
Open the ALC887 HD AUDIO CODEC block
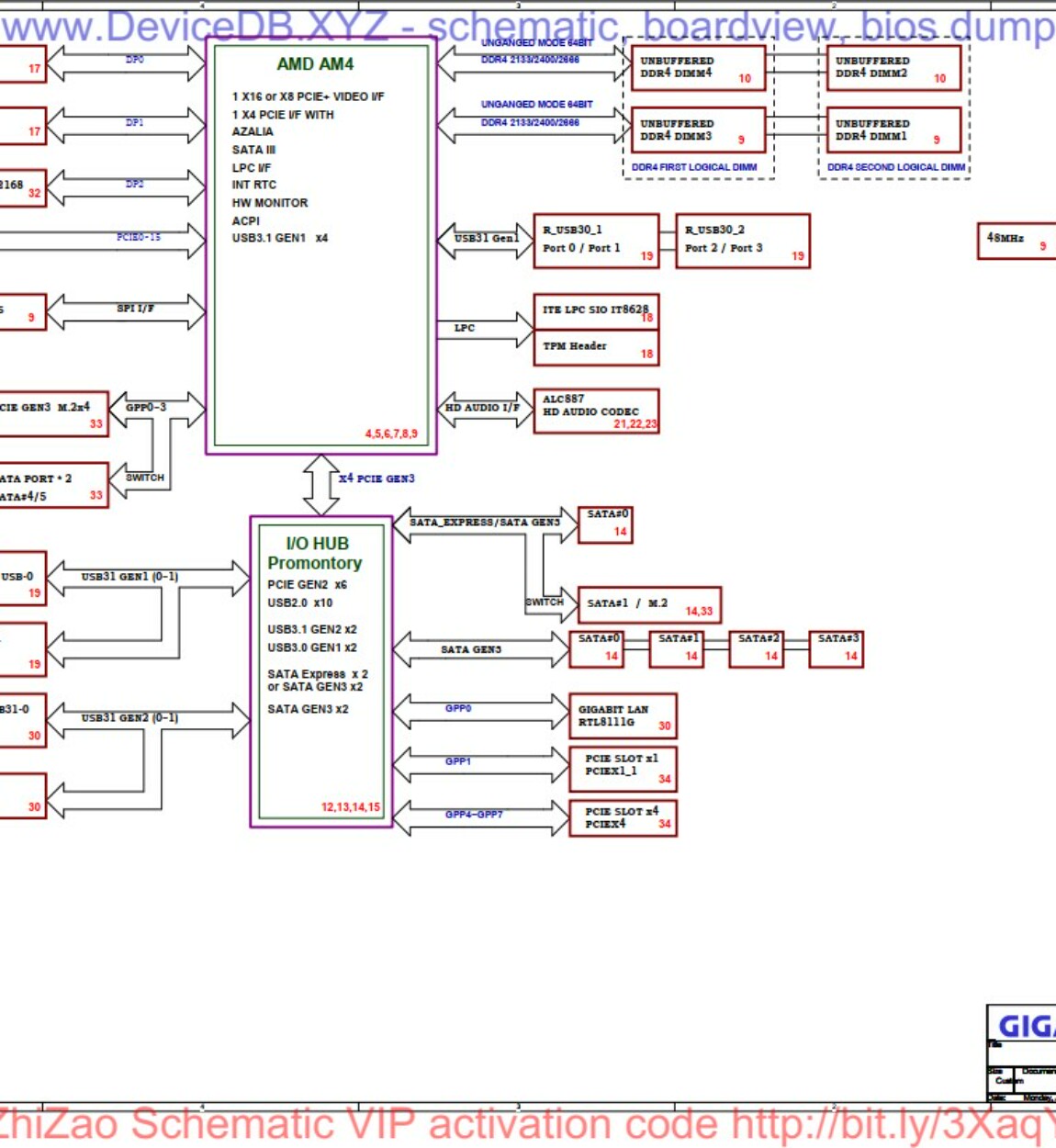[596, 411]
